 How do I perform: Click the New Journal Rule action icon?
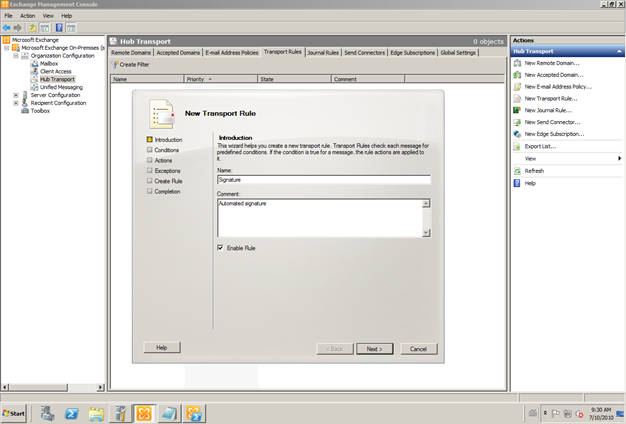click(x=517, y=110)
